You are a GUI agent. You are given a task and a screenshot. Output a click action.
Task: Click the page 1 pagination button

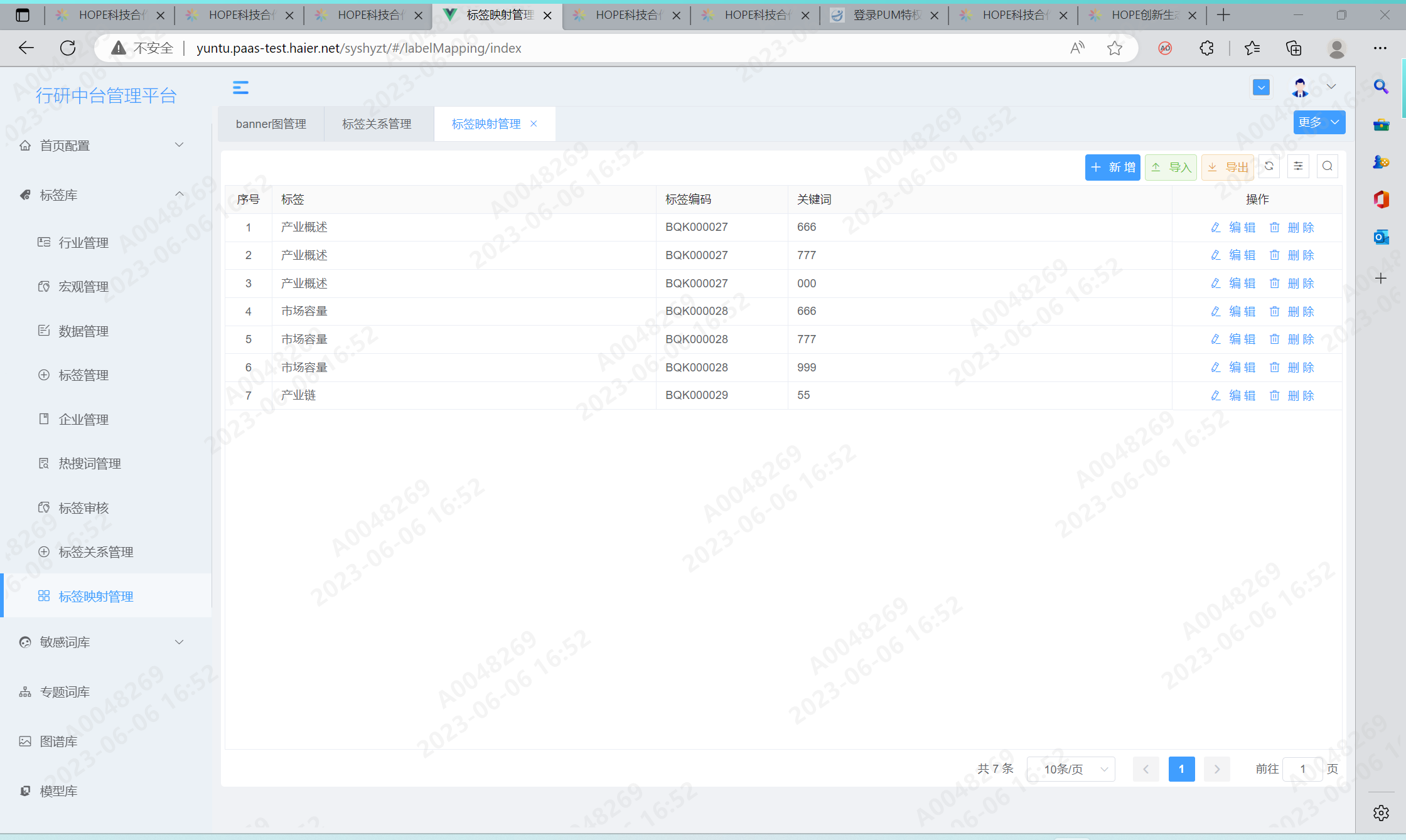coord(1181,769)
